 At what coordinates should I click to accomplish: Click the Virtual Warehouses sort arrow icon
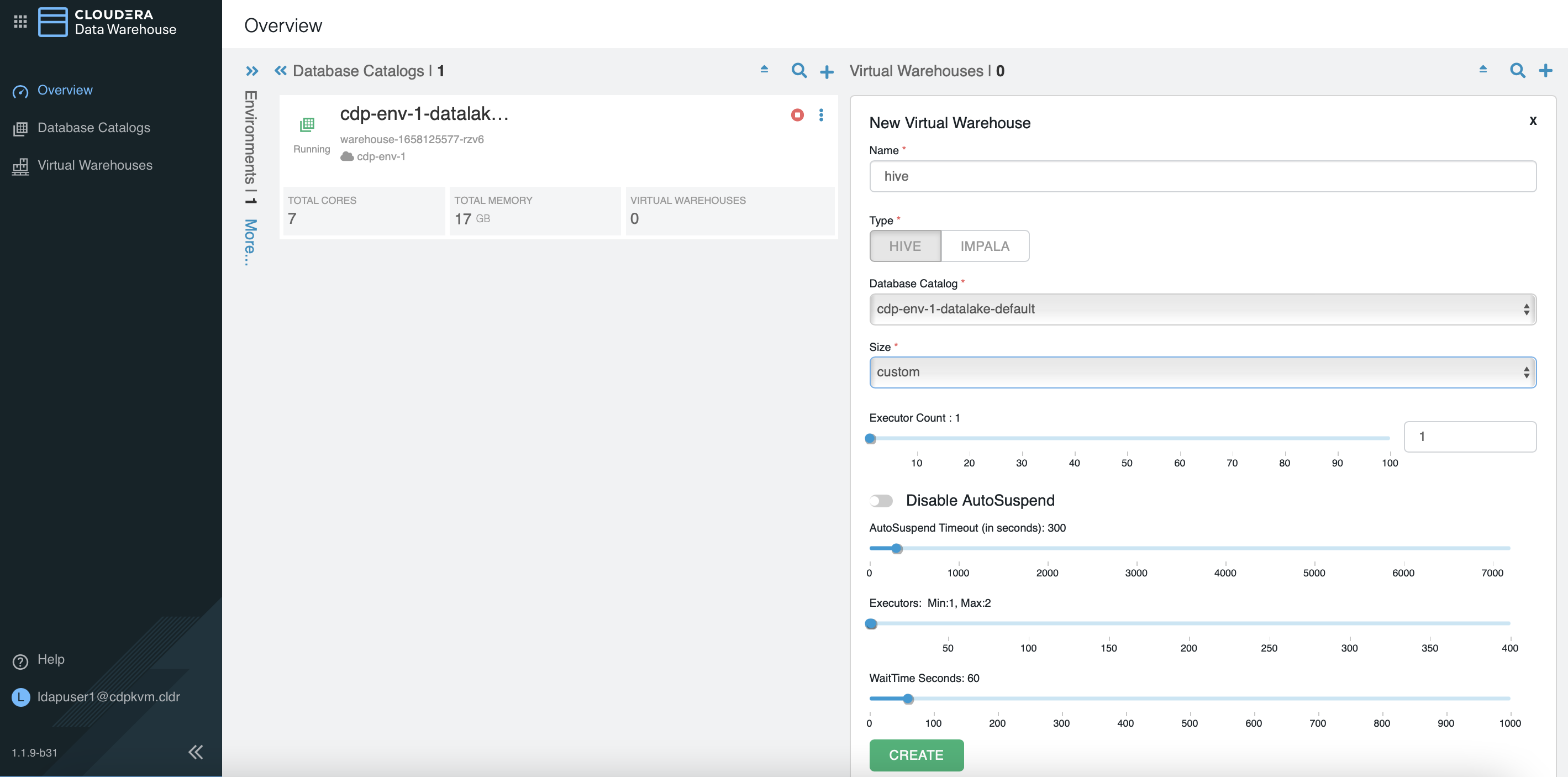[x=1483, y=70]
